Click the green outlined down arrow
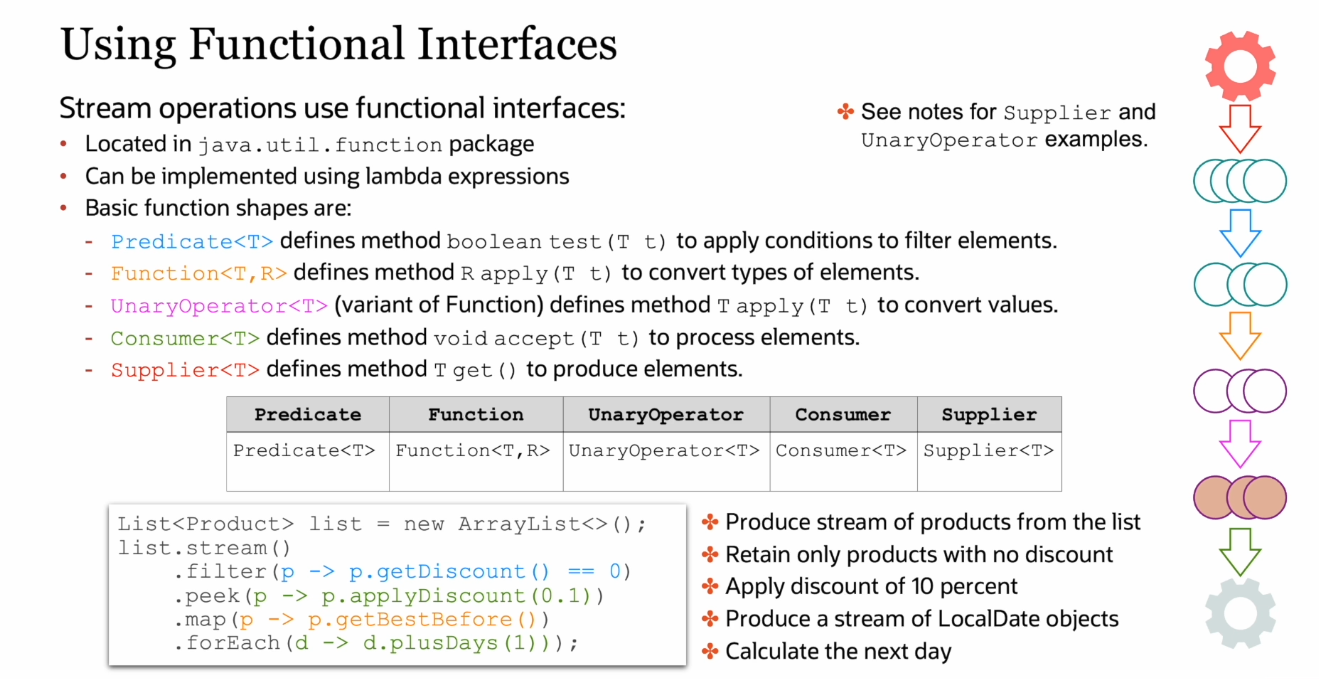The height and width of the screenshot is (679, 1319). pyautogui.click(x=1240, y=552)
